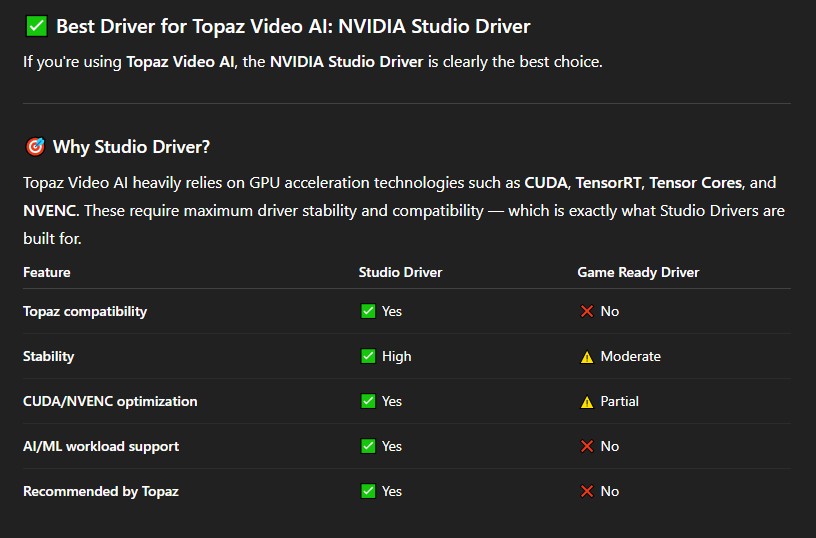Viewport: 816px width, 538px height.
Task: Click the Why Studio Driver? heading text
Action: [x=131, y=147]
